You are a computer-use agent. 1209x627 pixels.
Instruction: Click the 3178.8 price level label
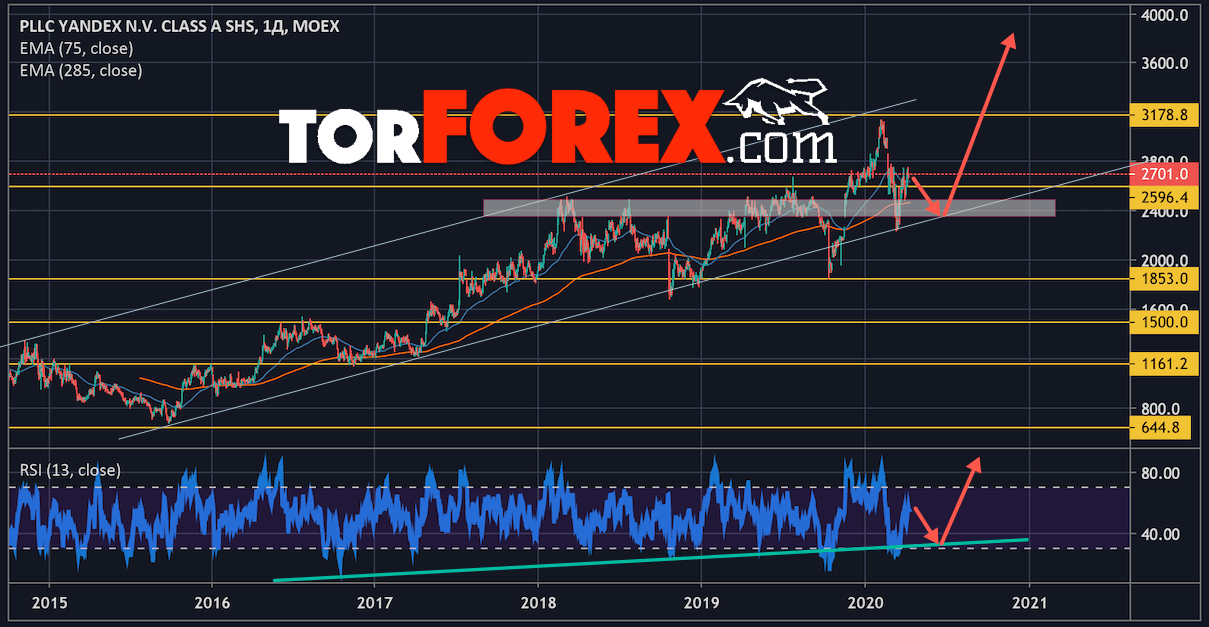point(1163,115)
